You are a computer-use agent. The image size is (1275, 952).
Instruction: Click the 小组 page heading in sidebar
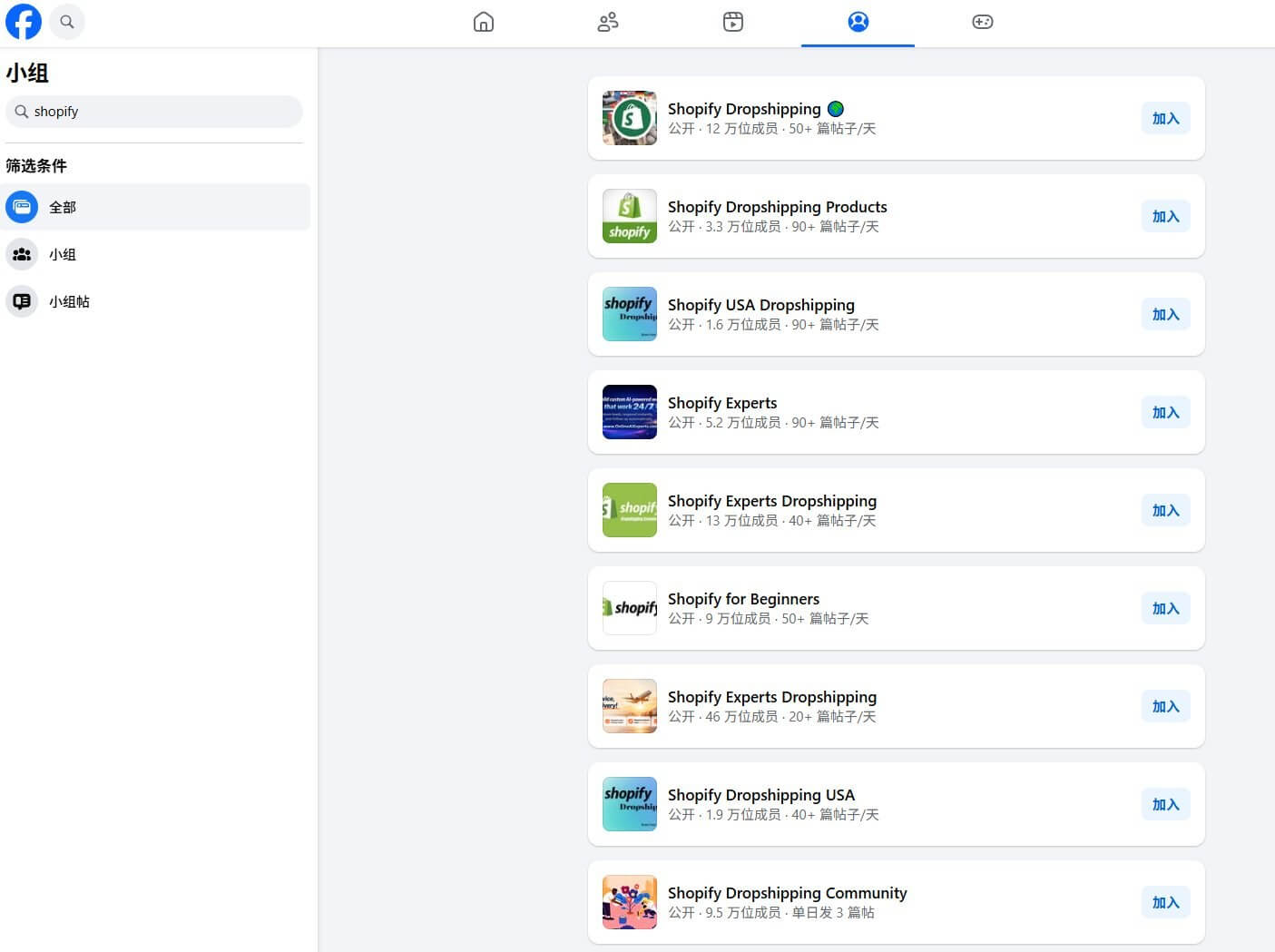tap(27, 73)
